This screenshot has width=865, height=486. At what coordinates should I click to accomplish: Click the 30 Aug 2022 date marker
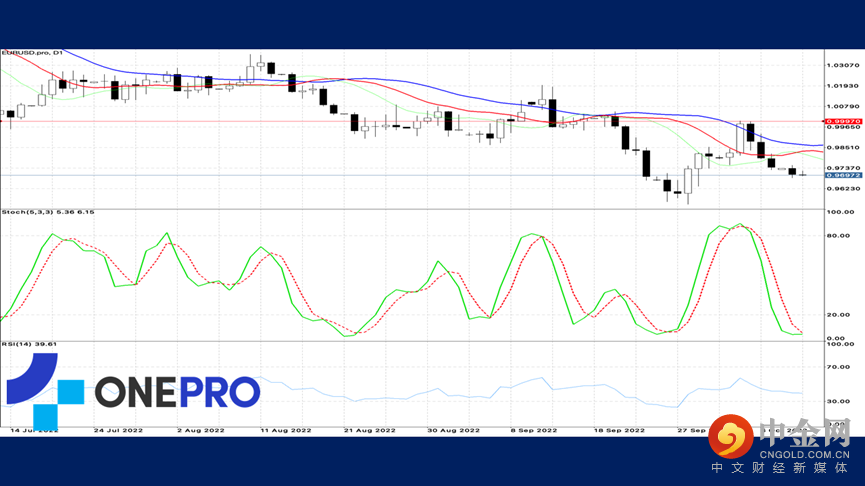(x=453, y=430)
